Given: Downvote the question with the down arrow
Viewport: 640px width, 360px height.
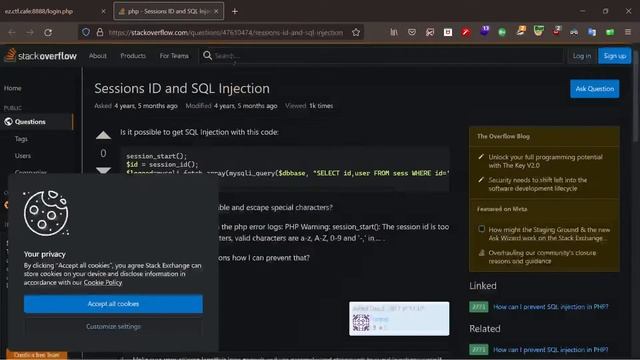Looking at the screenshot, I should click(103, 170).
